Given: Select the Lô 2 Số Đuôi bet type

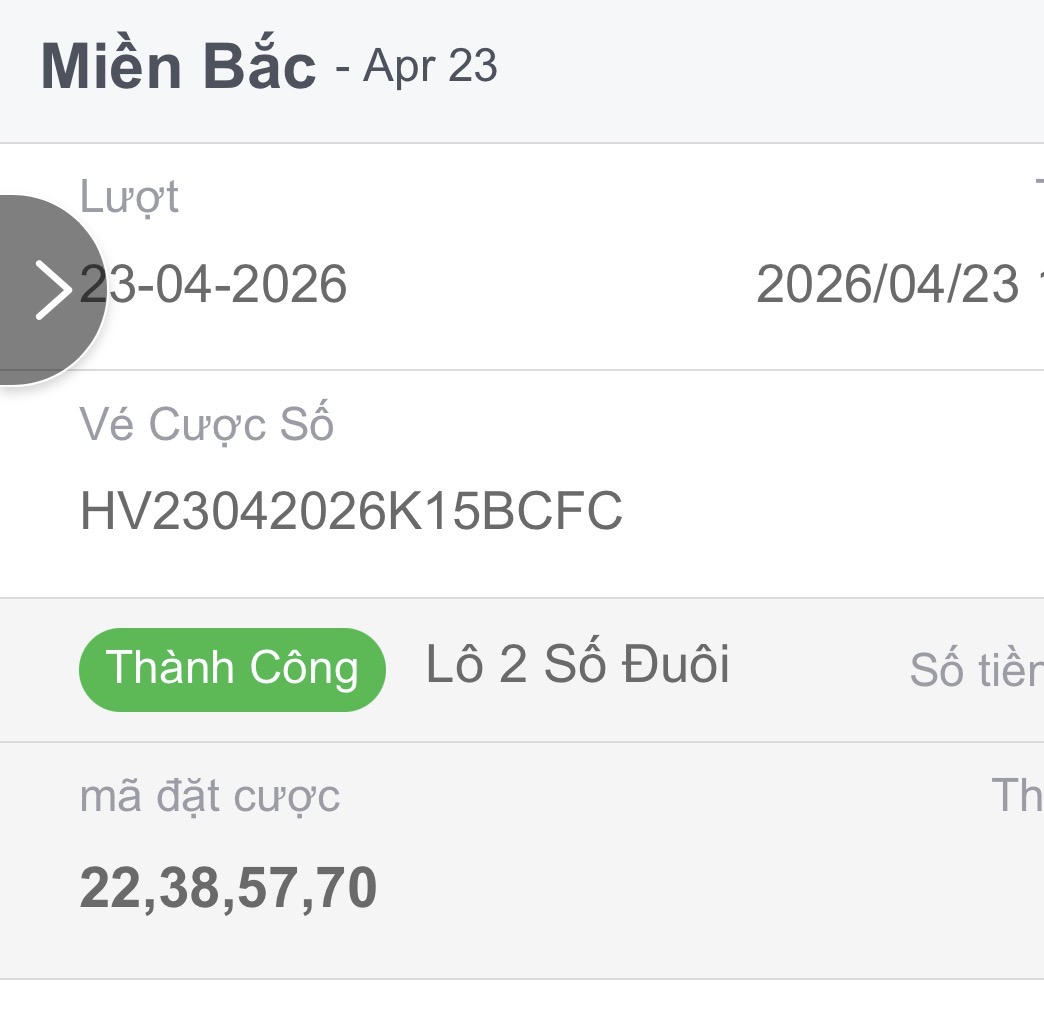Looking at the screenshot, I should [577, 665].
